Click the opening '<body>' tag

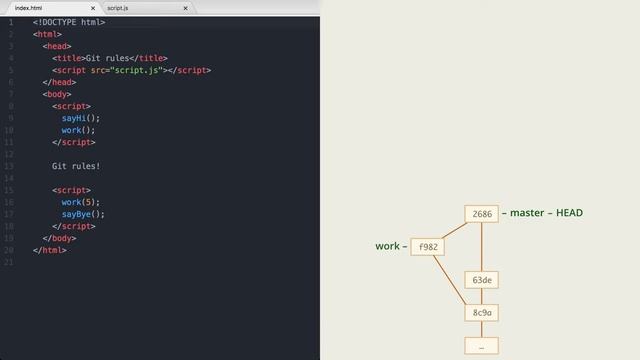click(57, 94)
